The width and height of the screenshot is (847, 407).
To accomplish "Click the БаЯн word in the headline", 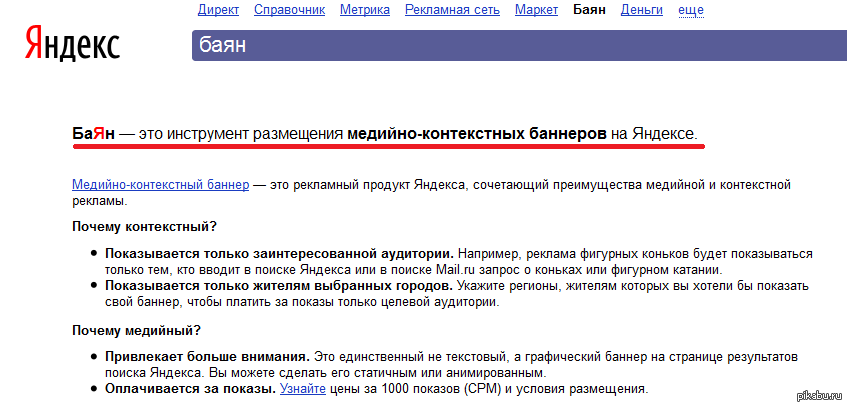I will click(94, 133).
